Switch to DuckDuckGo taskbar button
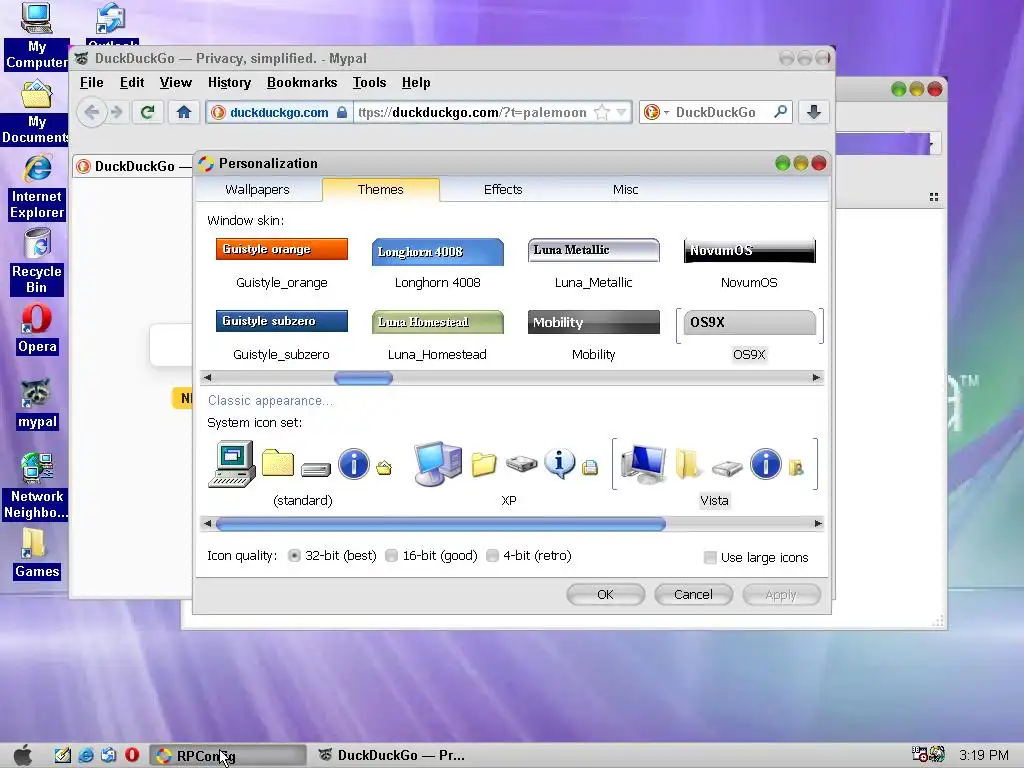 coord(392,756)
